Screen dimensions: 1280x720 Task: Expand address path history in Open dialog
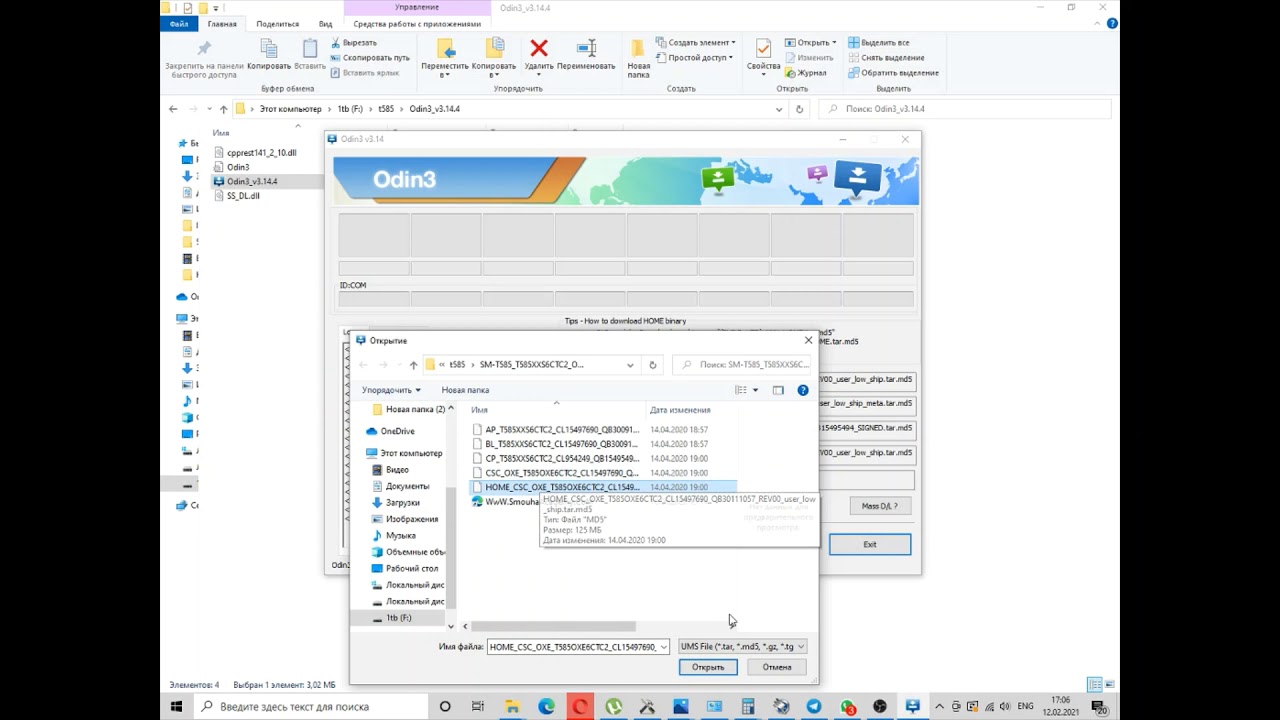(x=630, y=365)
